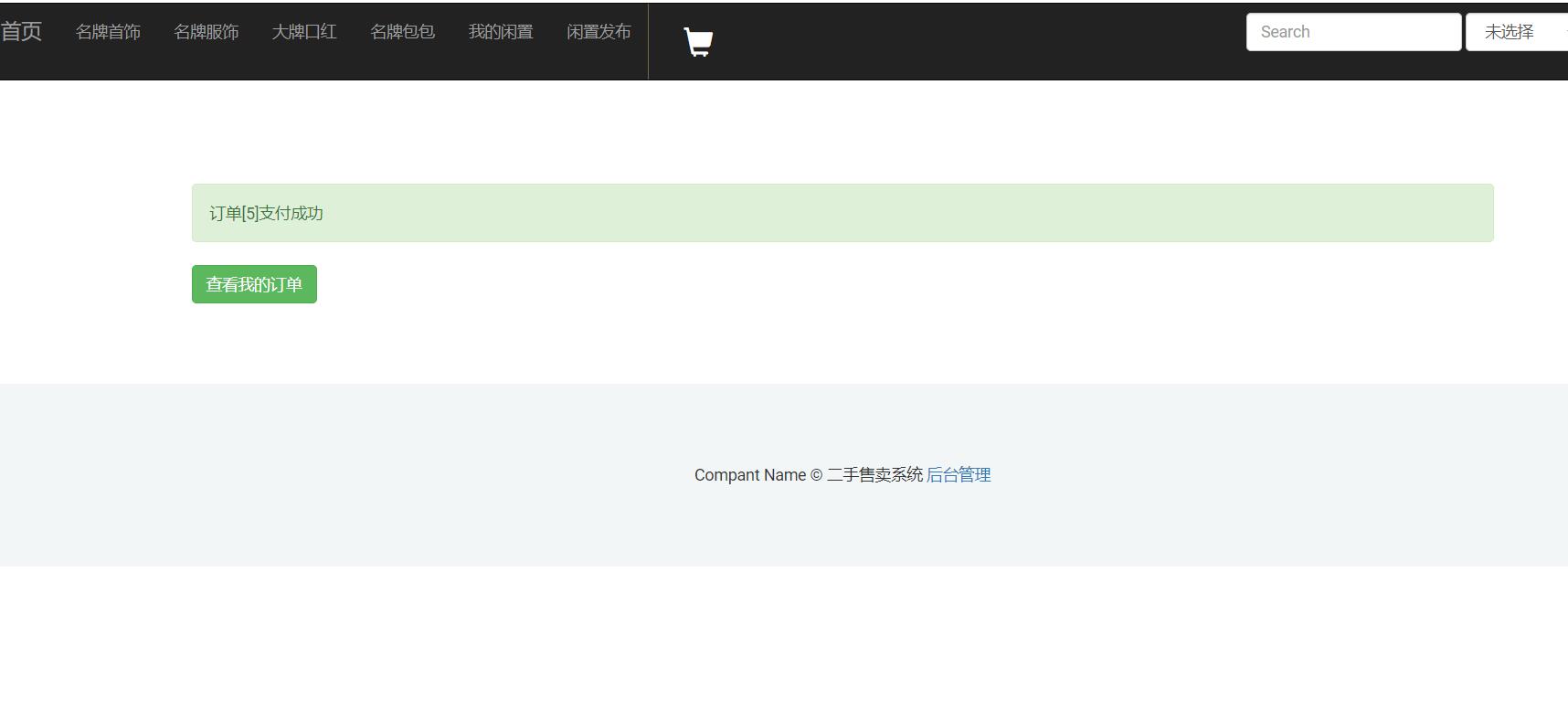The height and width of the screenshot is (710, 1568).
Task: Open the shopping cart icon
Action: [x=698, y=41]
